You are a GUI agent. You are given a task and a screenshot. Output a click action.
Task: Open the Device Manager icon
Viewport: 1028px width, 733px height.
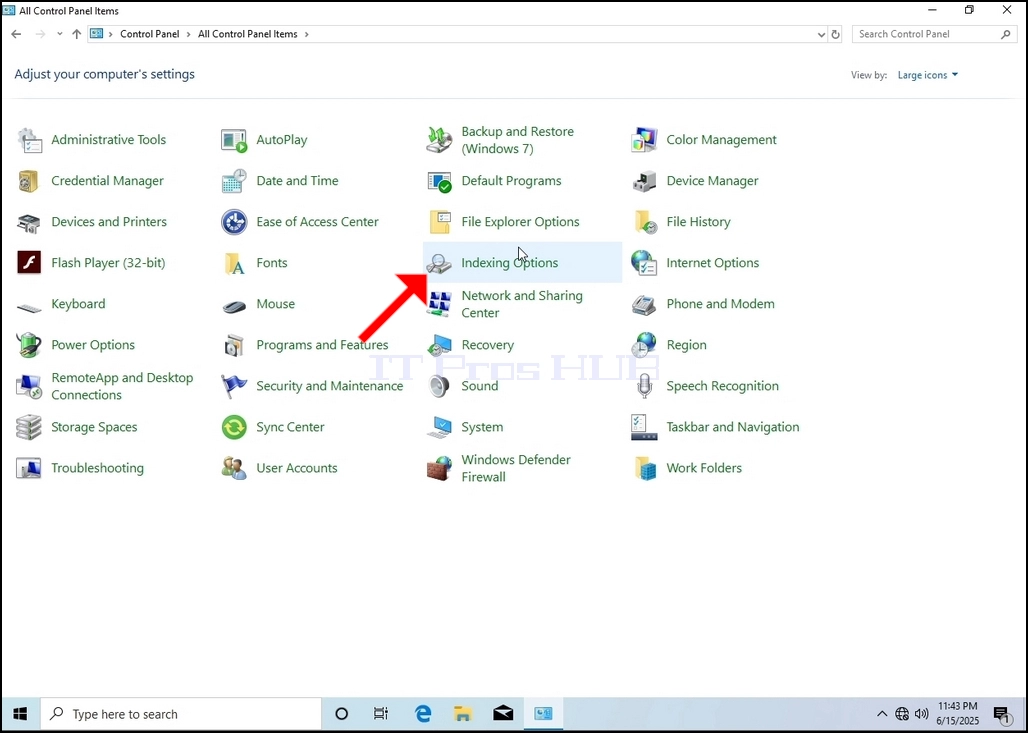[644, 181]
